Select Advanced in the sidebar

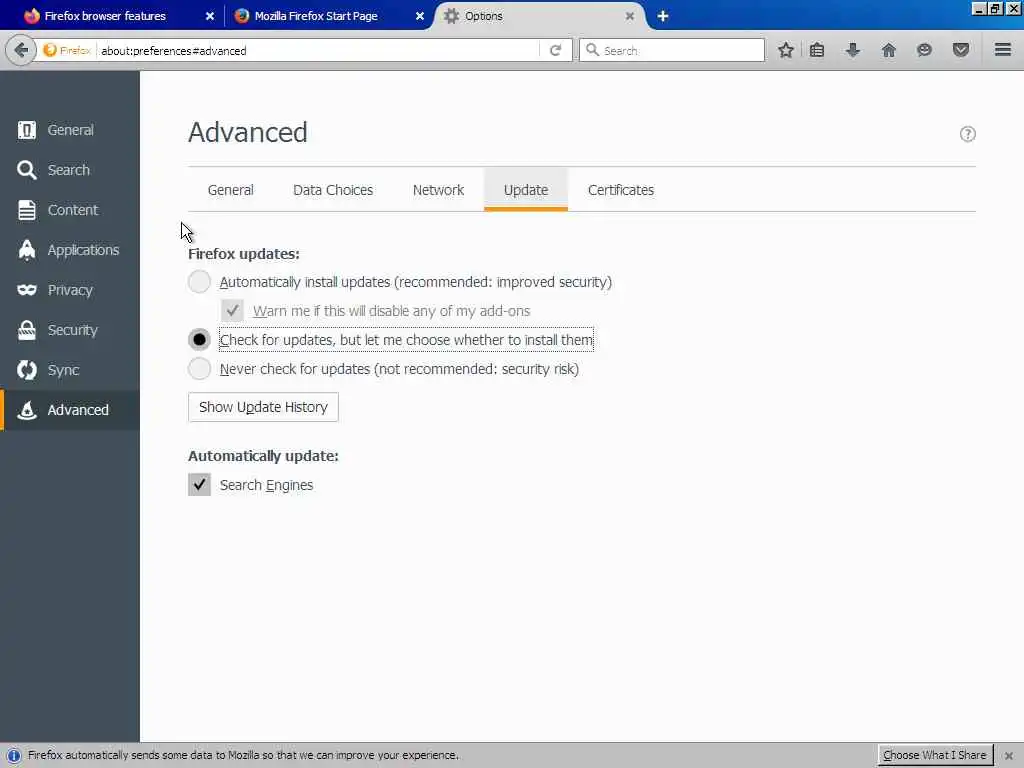(x=70, y=409)
